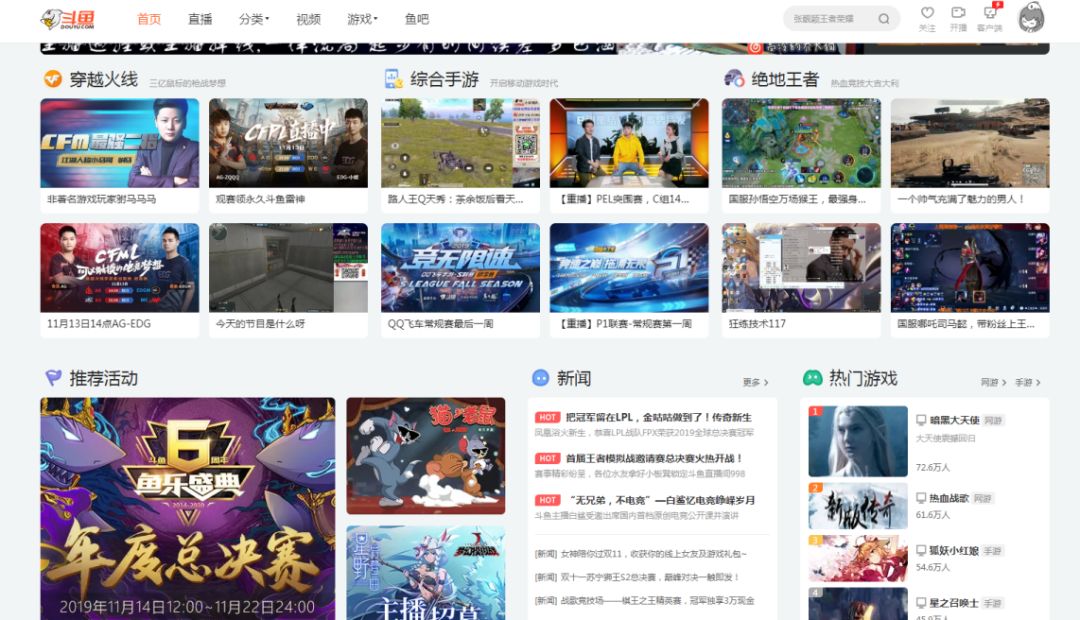Click the Douyu shark logo
Image resolution: width=1080 pixels, height=620 pixels.
click(68, 19)
